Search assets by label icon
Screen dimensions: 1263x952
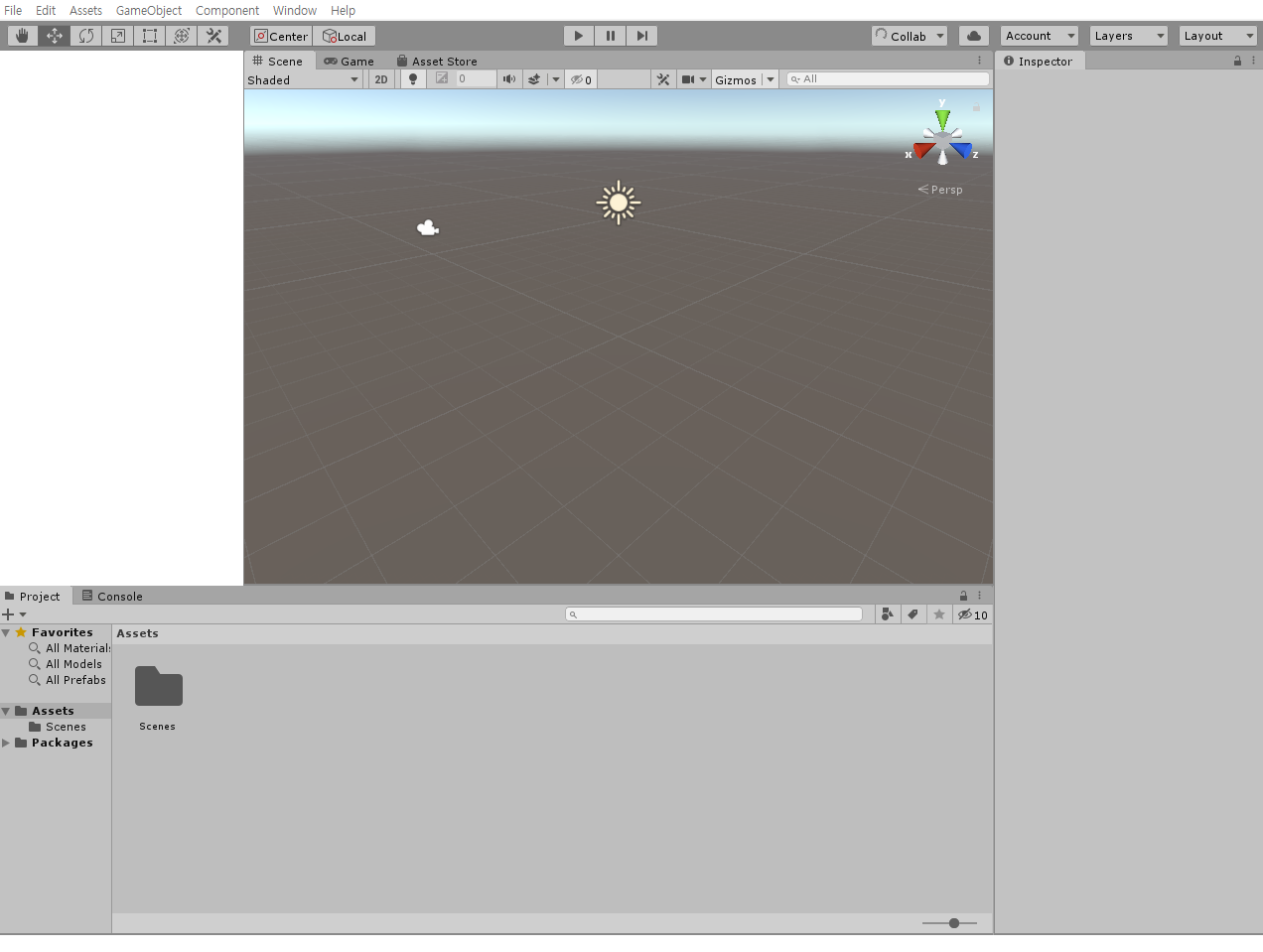pos(912,614)
